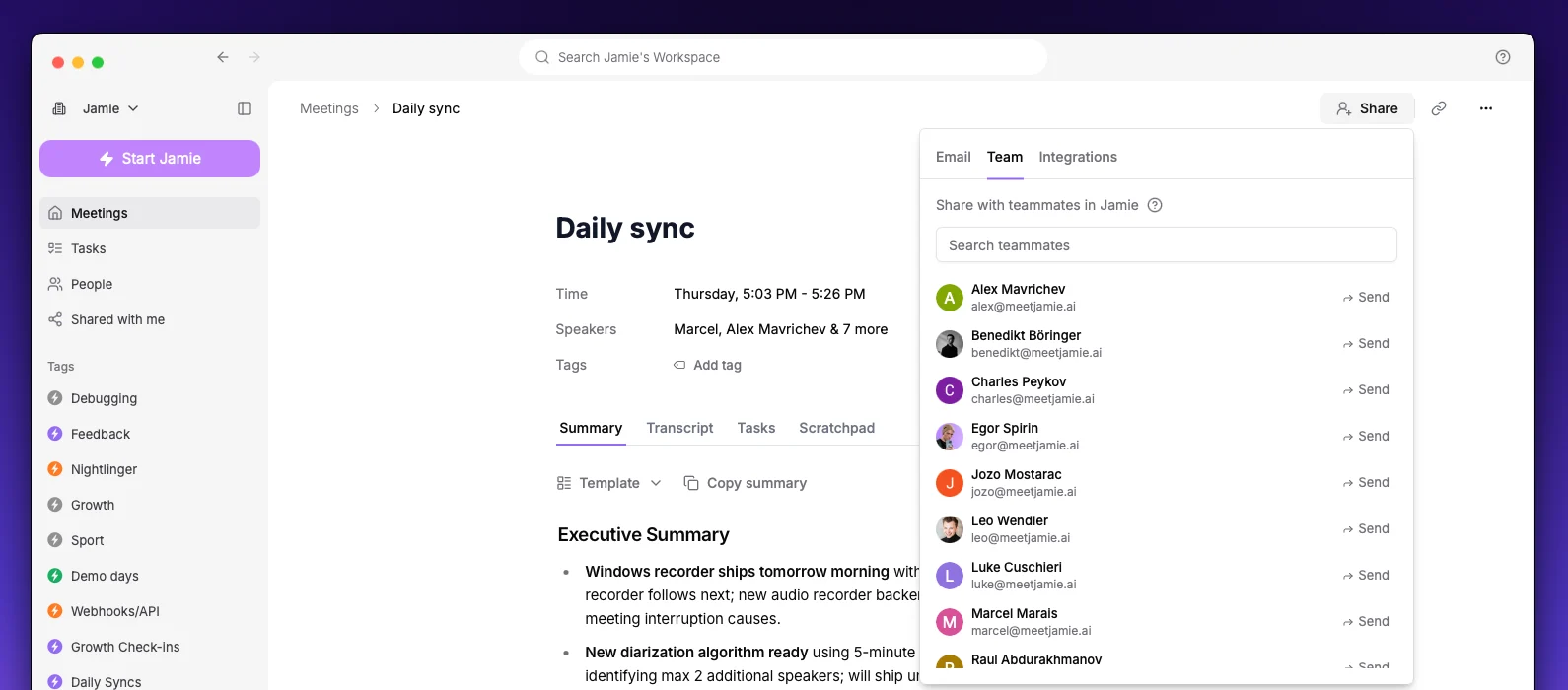Go forward with the right arrow icon
This screenshot has height=690, width=1568.
pos(254,57)
